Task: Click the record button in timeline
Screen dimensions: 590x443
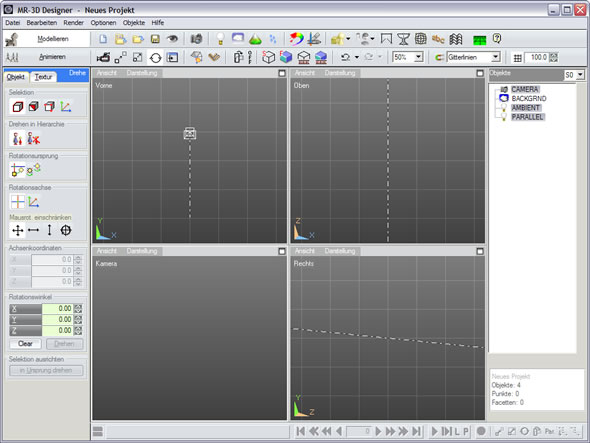Action: tap(481, 431)
